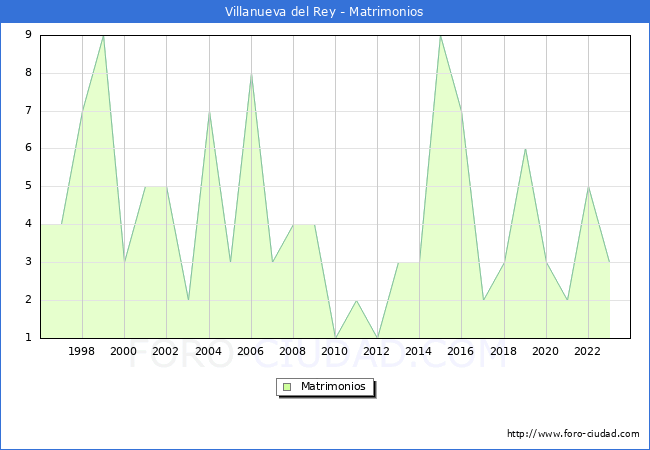Click the y-axis value 2
This screenshot has height=450, width=650.
pos(28,300)
